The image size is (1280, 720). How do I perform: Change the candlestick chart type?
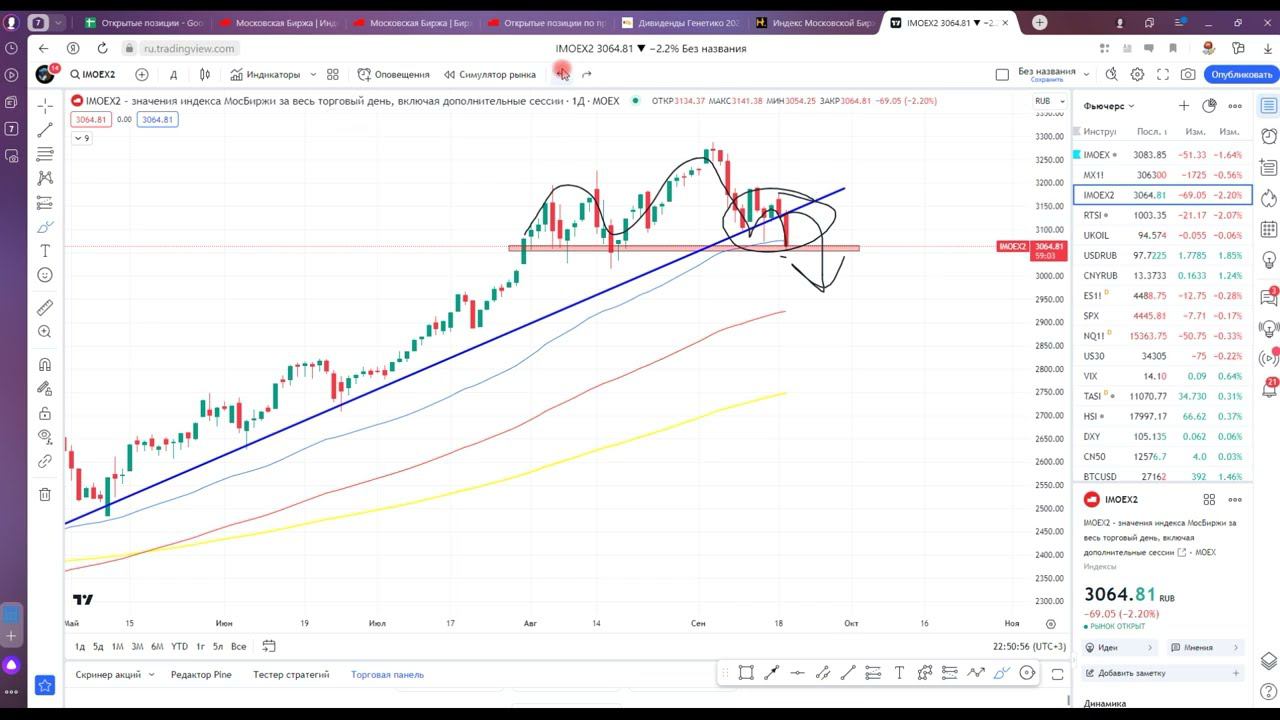(x=205, y=74)
